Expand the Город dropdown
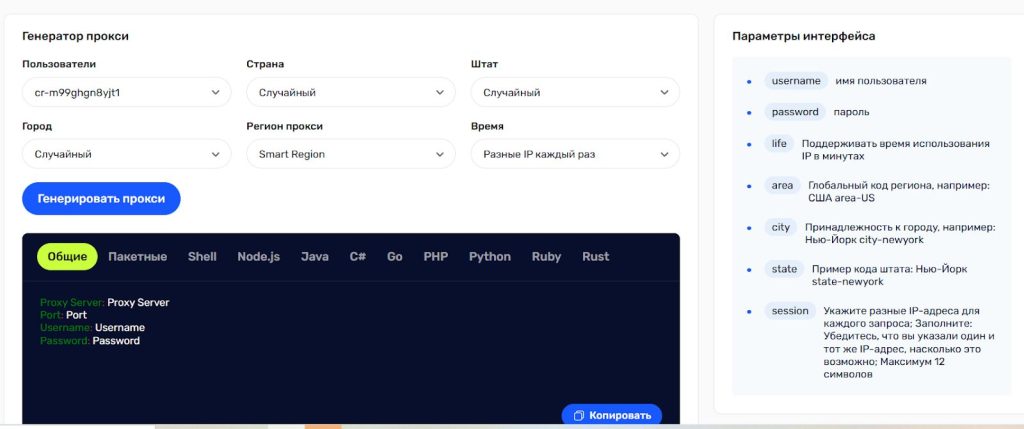The height and width of the screenshot is (429, 1024). [x=126, y=154]
